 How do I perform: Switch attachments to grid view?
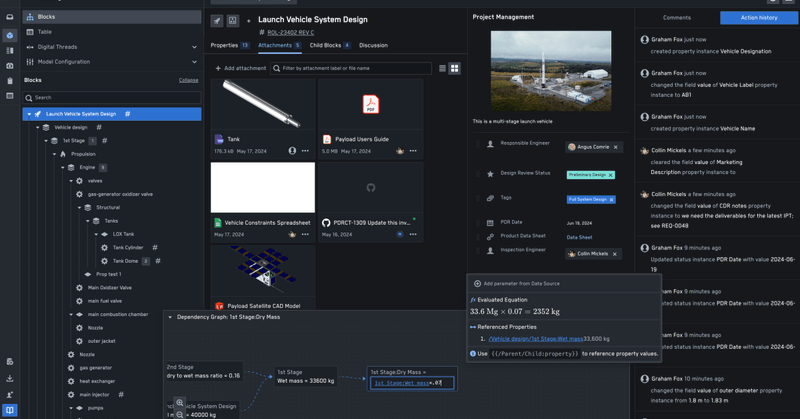pyautogui.click(x=455, y=68)
